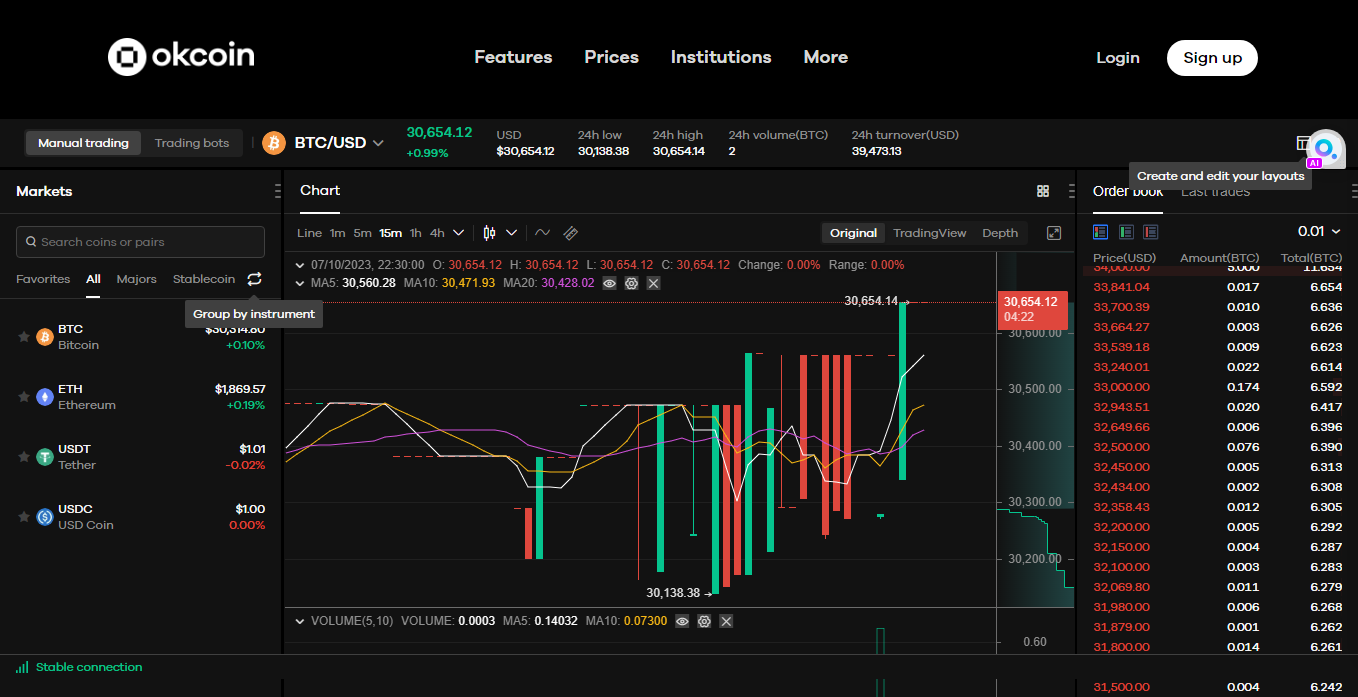Open the indicators line icon
The width and height of the screenshot is (1358, 697).
542,233
